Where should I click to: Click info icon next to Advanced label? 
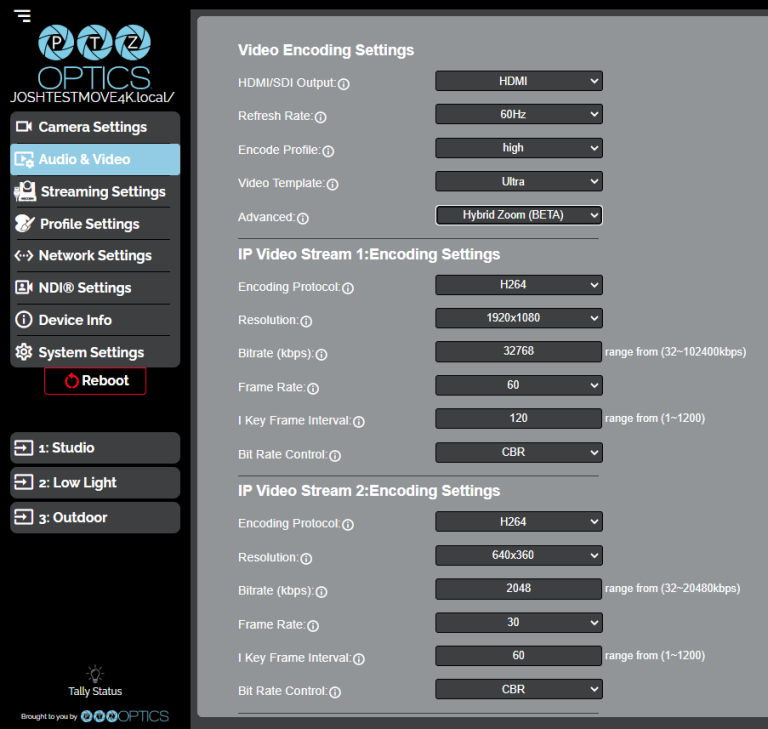pyautogui.click(x=303, y=218)
